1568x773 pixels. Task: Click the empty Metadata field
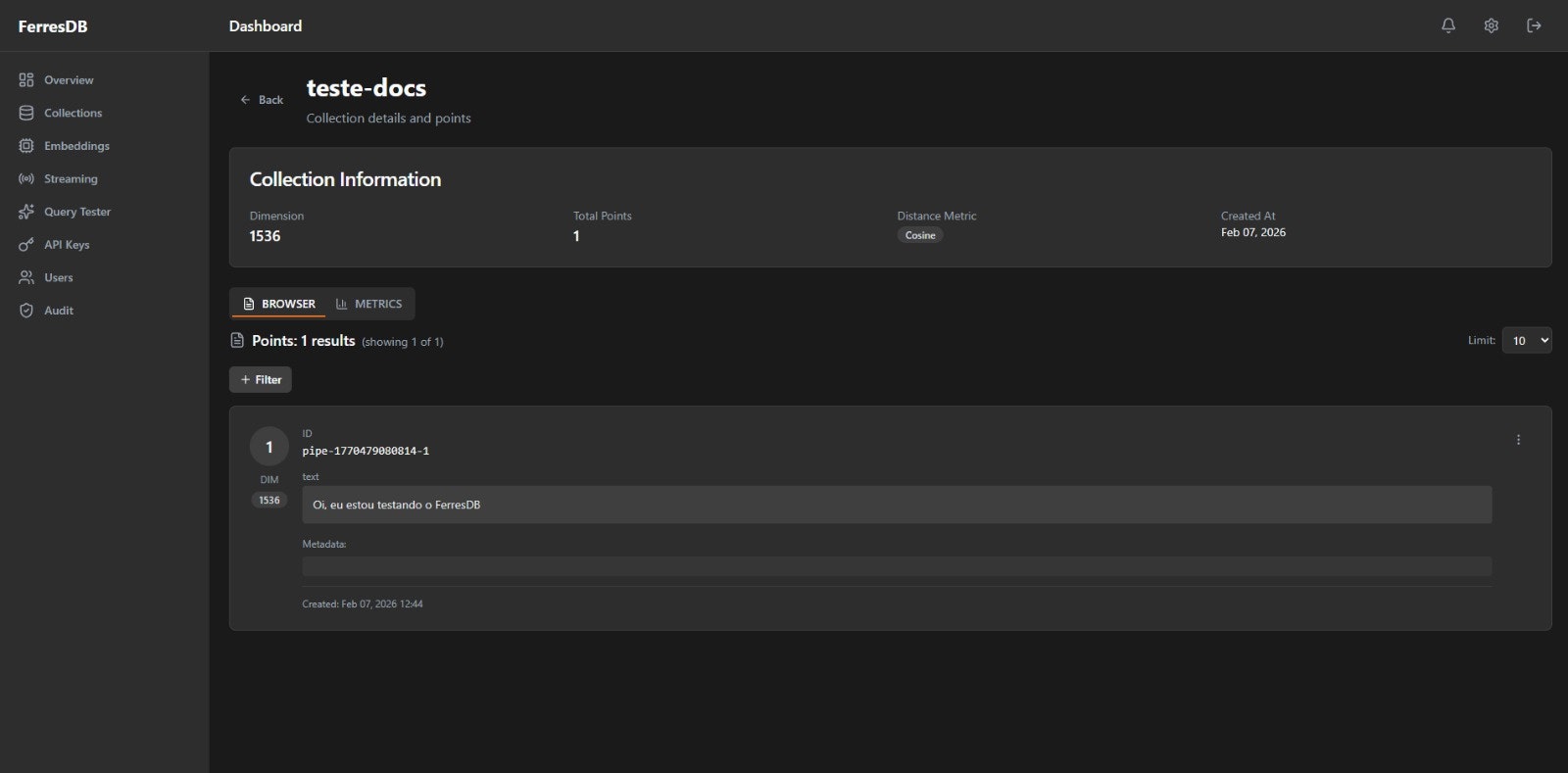click(897, 566)
